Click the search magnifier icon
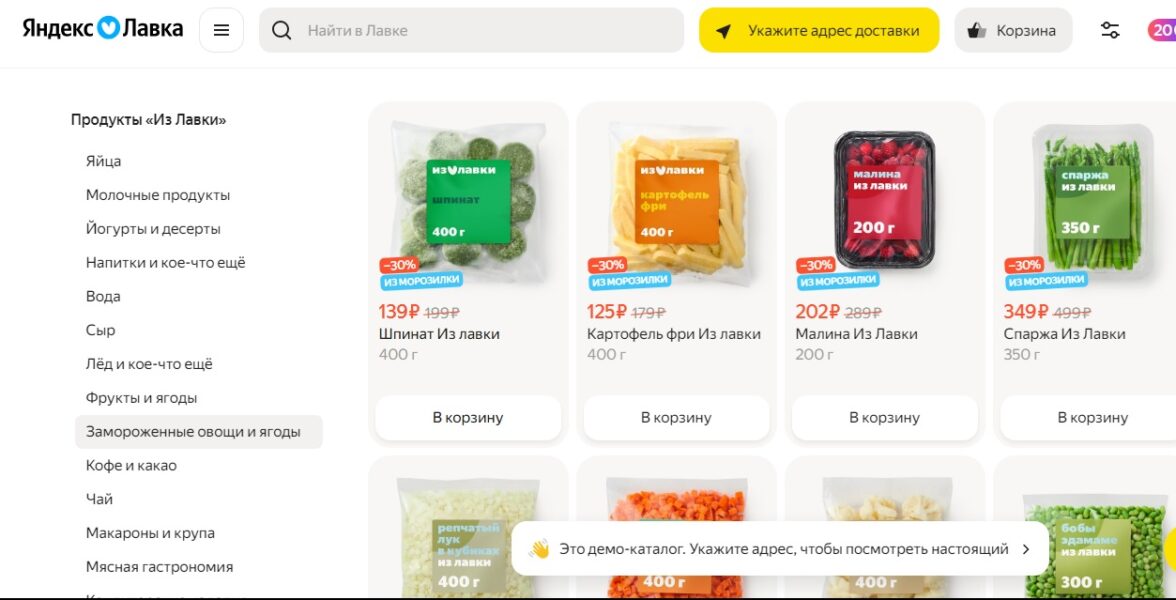Image resolution: width=1176 pixels, height=600 pixels. tap(281, 31)
